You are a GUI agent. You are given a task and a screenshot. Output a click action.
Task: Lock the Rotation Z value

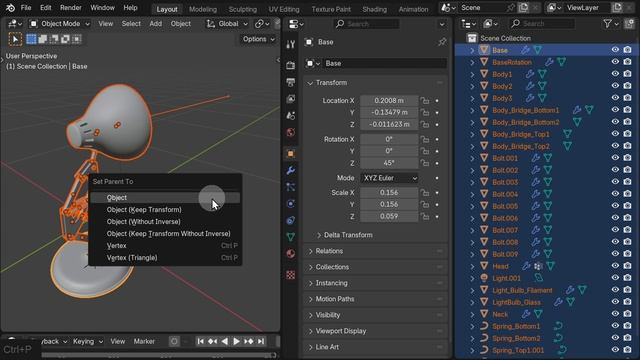425,163
